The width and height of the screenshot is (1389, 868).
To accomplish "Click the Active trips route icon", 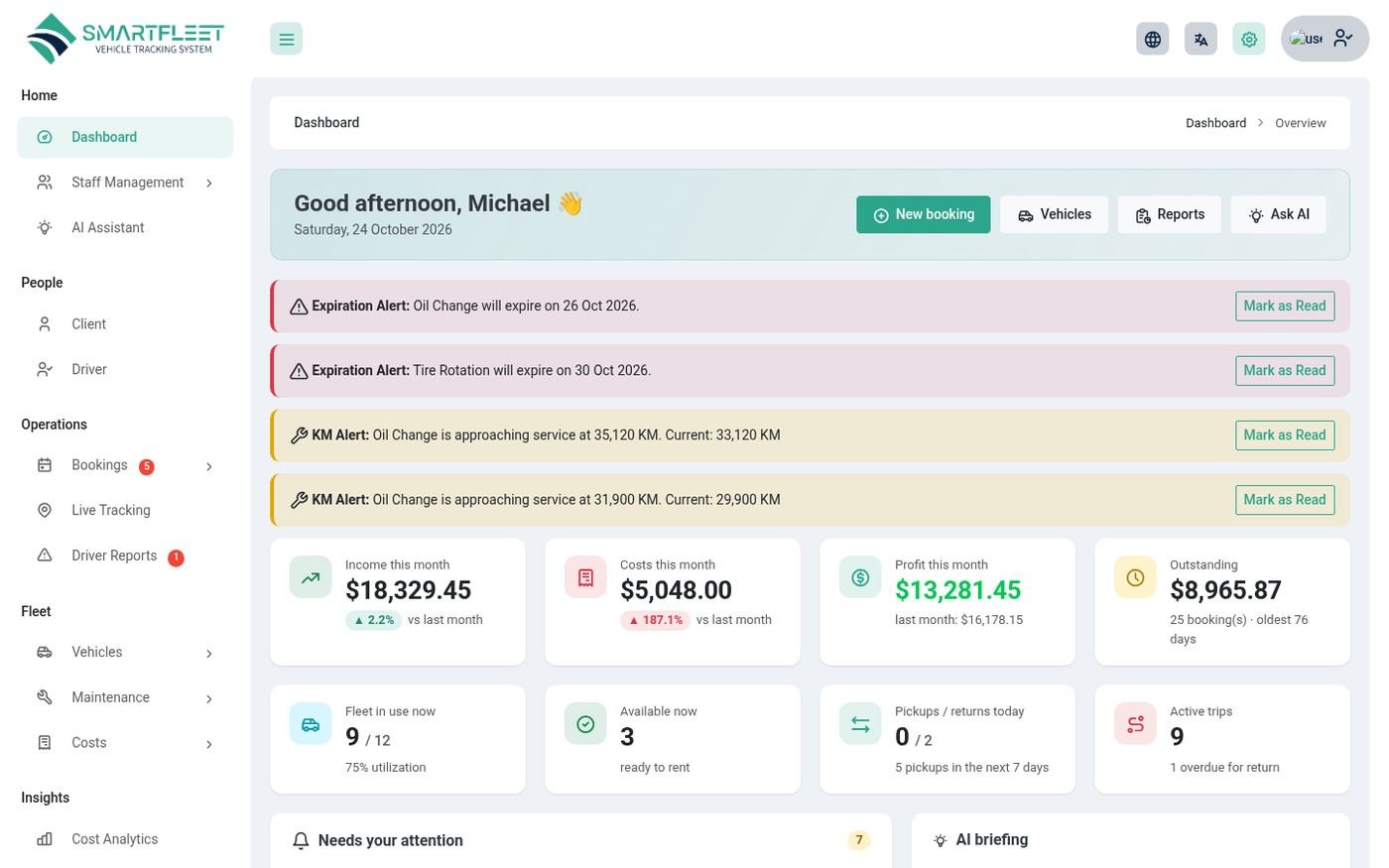I will (x=1135, y=724).
